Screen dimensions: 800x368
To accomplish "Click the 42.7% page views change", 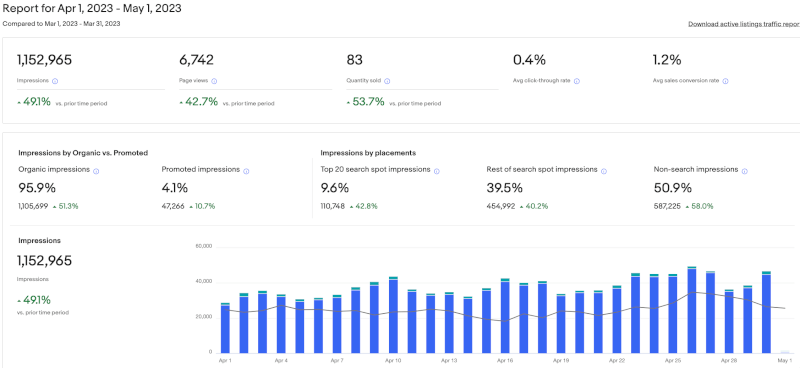I will point(202,102).
